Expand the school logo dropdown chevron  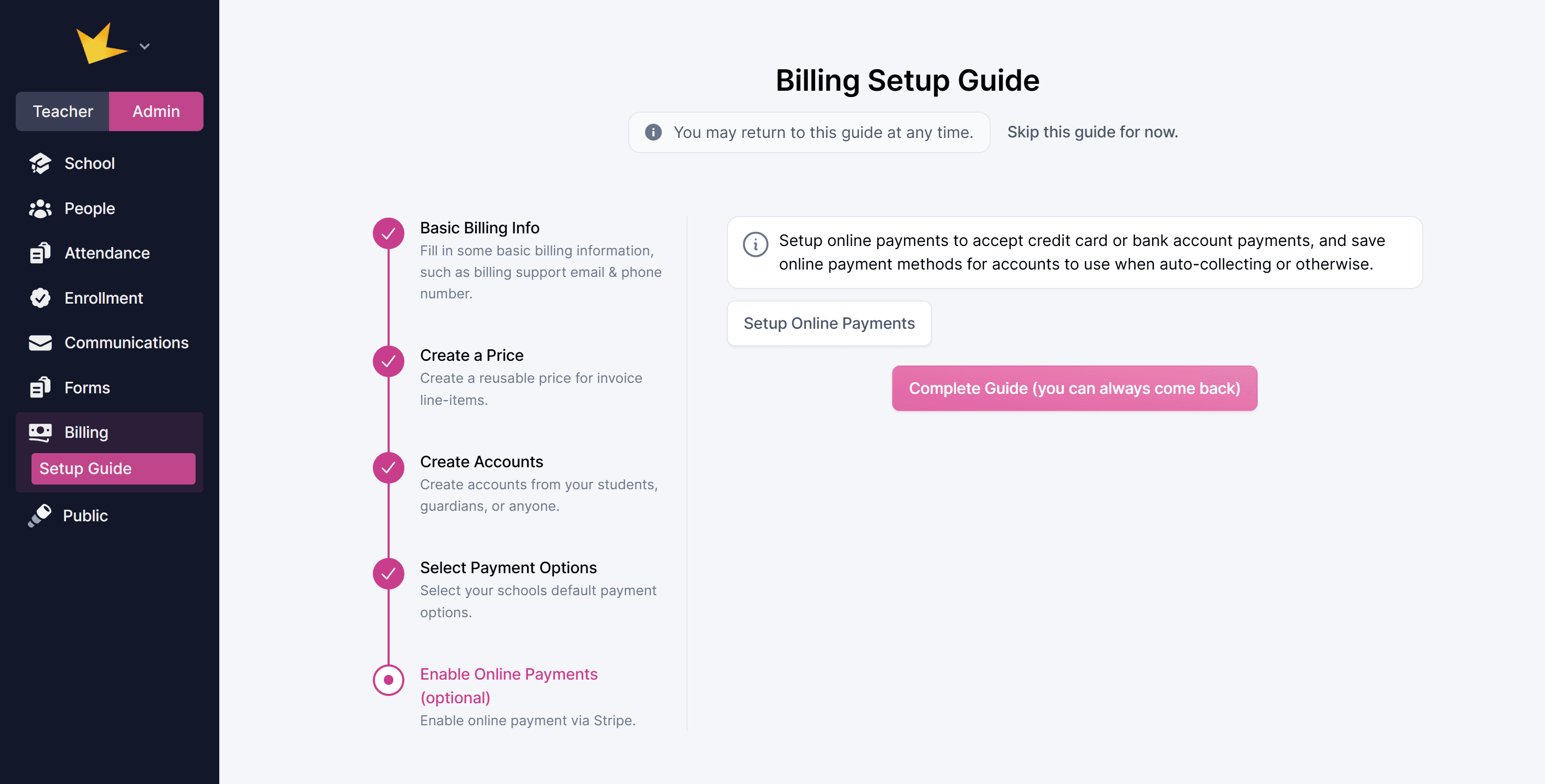click(x=145, y=46)
